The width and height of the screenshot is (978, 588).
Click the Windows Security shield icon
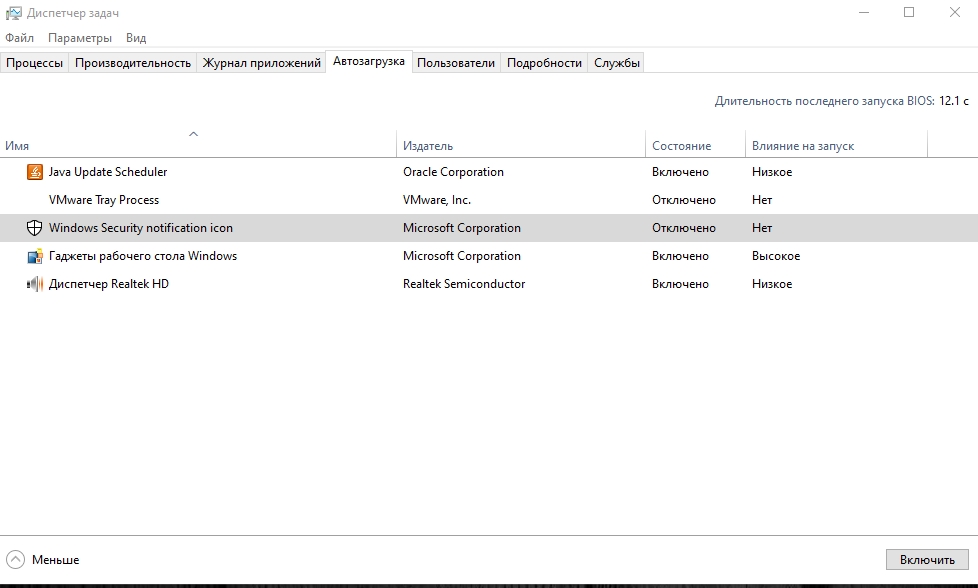(35, 228)
